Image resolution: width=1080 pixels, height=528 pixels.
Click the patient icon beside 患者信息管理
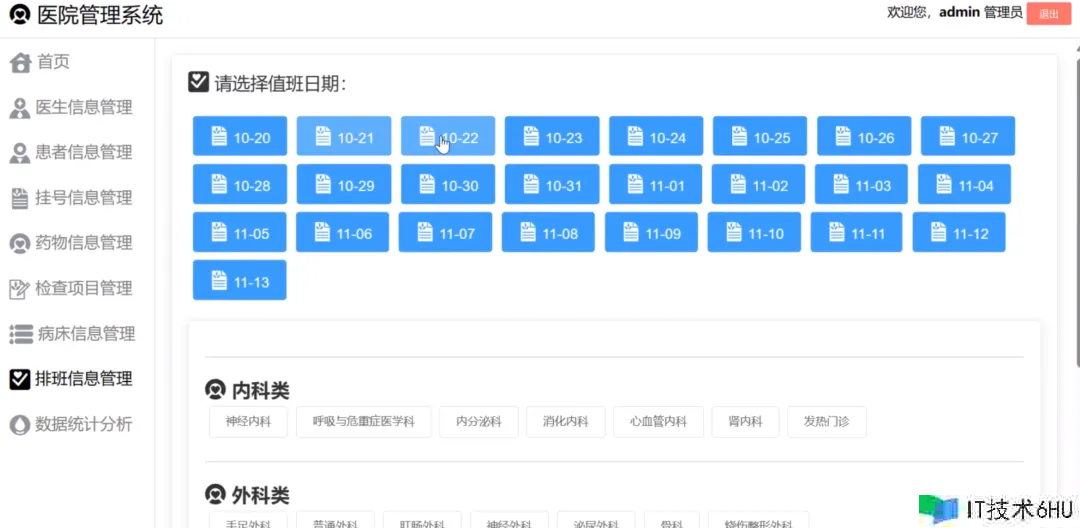tap(20, 153)
